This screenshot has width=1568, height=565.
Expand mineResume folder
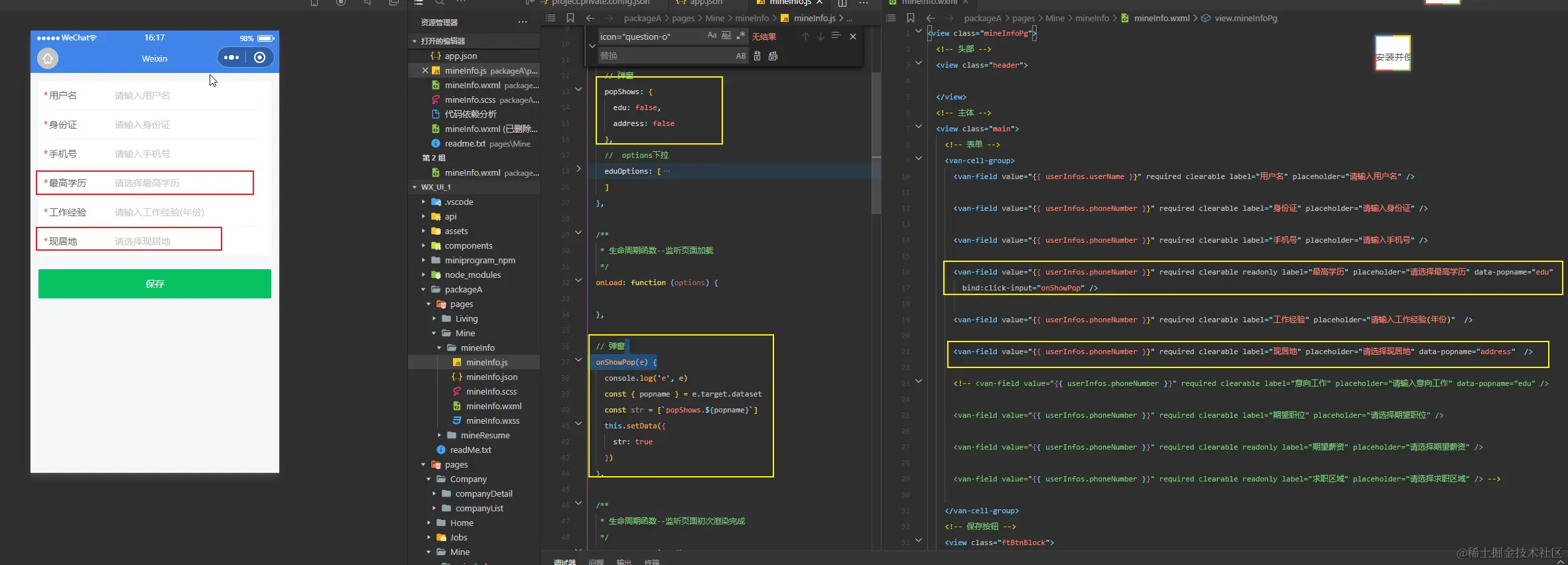(x=439, y=435)
